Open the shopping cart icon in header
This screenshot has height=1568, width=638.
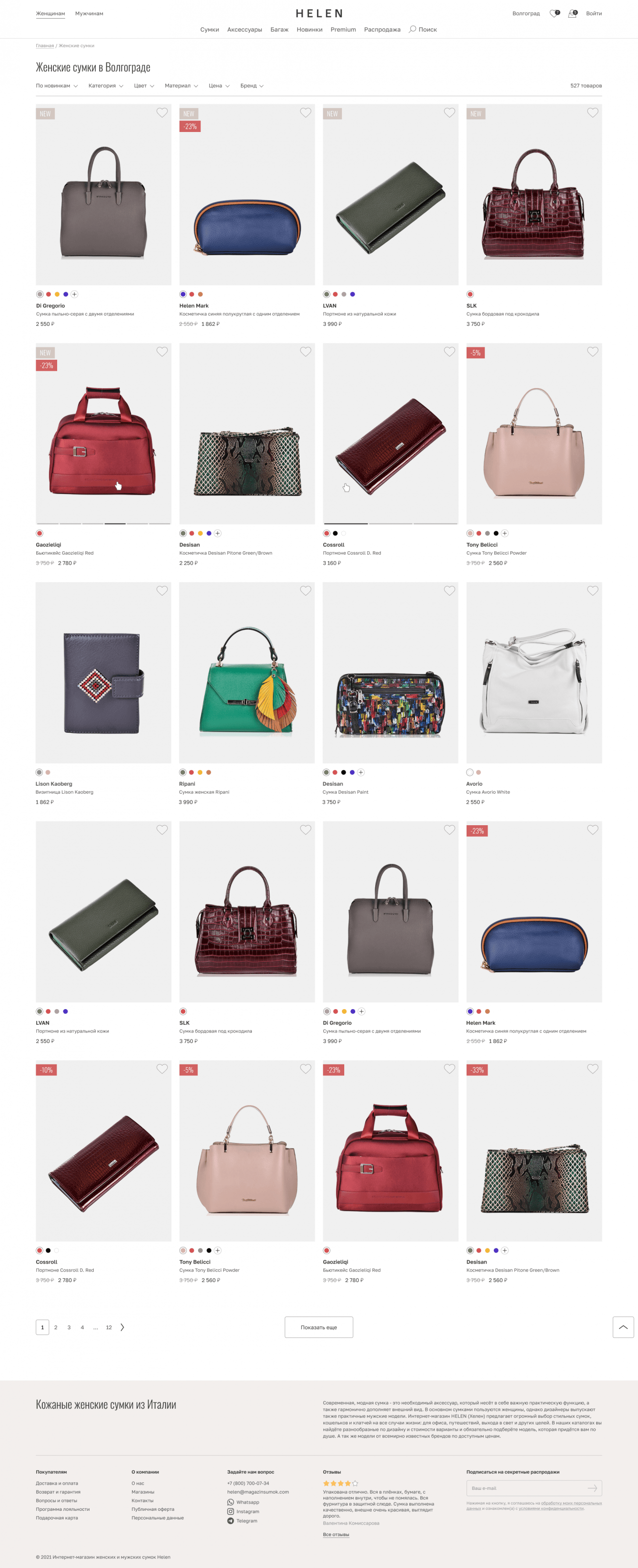click(572, 13)
